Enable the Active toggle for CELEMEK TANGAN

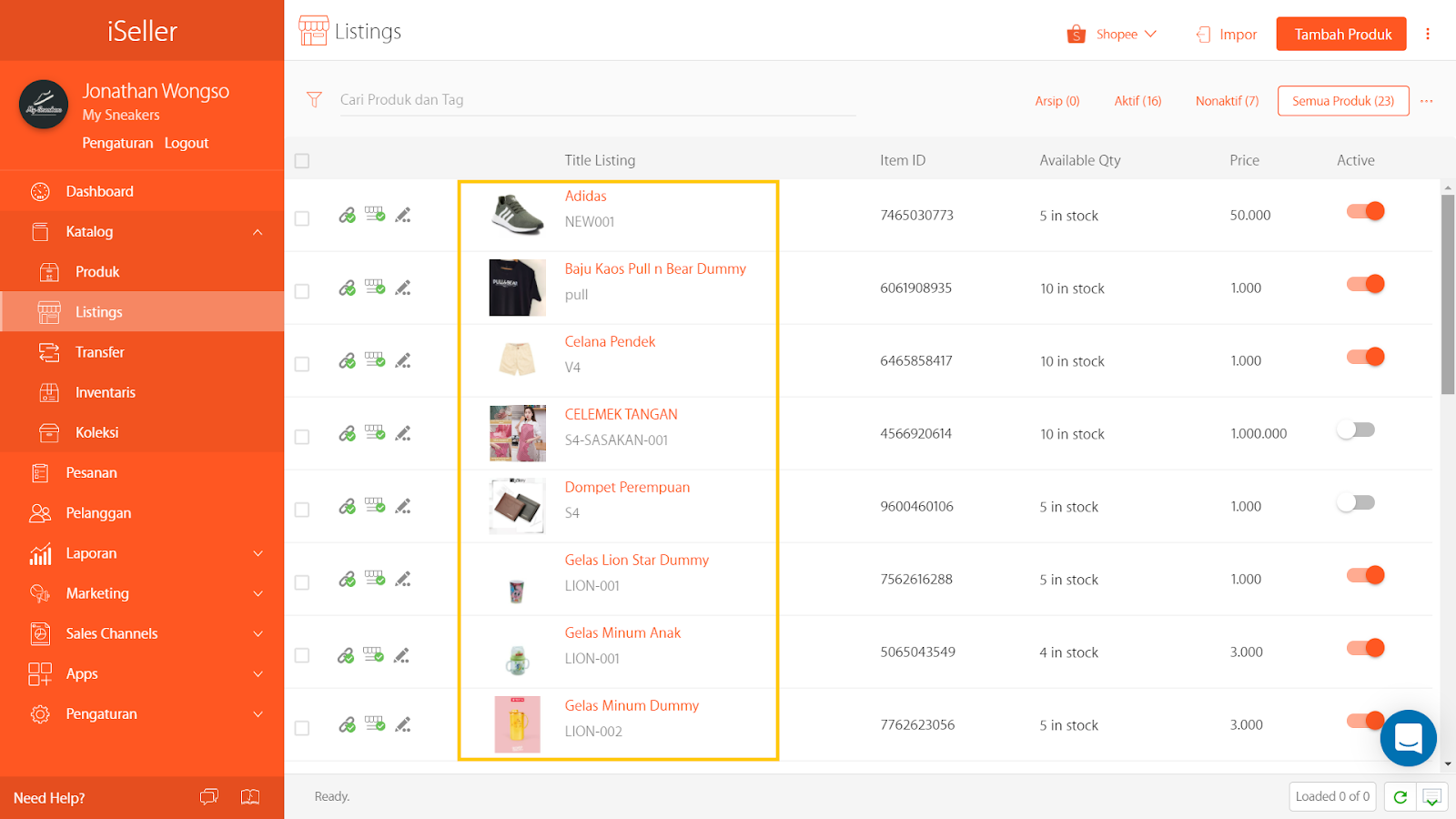click(x=1355, y=429)
